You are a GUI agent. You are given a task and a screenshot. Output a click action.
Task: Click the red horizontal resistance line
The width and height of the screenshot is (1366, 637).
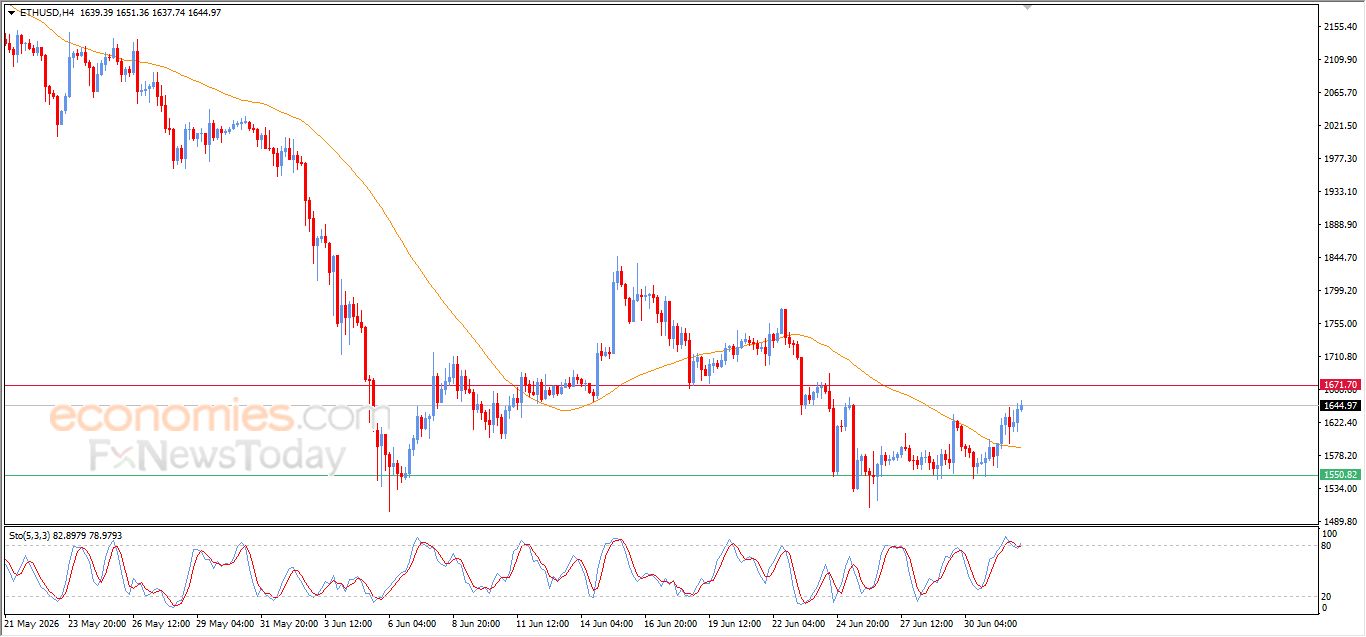(x=660, y=385)
